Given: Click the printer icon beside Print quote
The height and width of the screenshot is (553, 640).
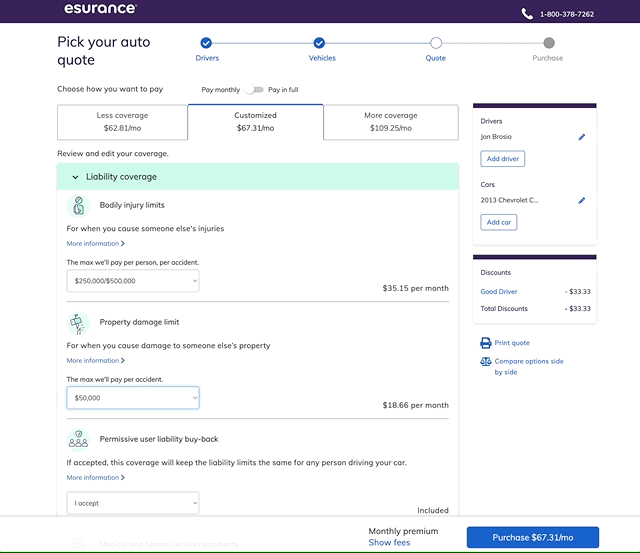Looking at the screenshot, I should [486, 343].
